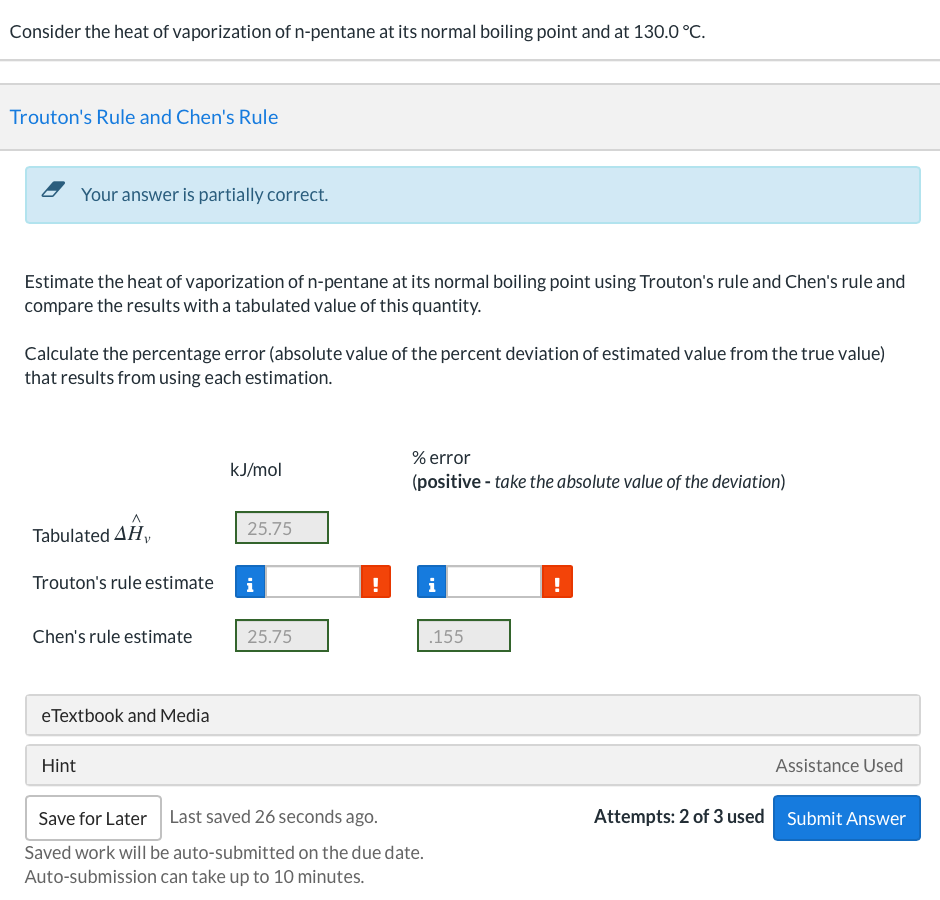Screen dimensions: 940x900
Task: Click the red warning icon on Trouton's kJ/mol field
Action: [x=375, y=582]
